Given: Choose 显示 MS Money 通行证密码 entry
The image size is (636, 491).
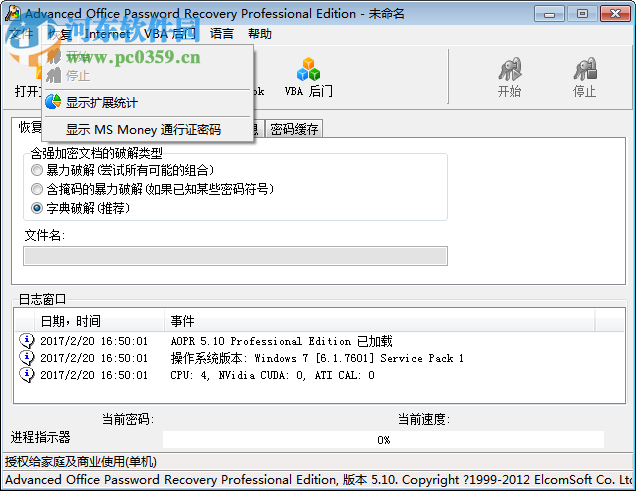Looking at the screenshot, I should click(x=148, y=130).
